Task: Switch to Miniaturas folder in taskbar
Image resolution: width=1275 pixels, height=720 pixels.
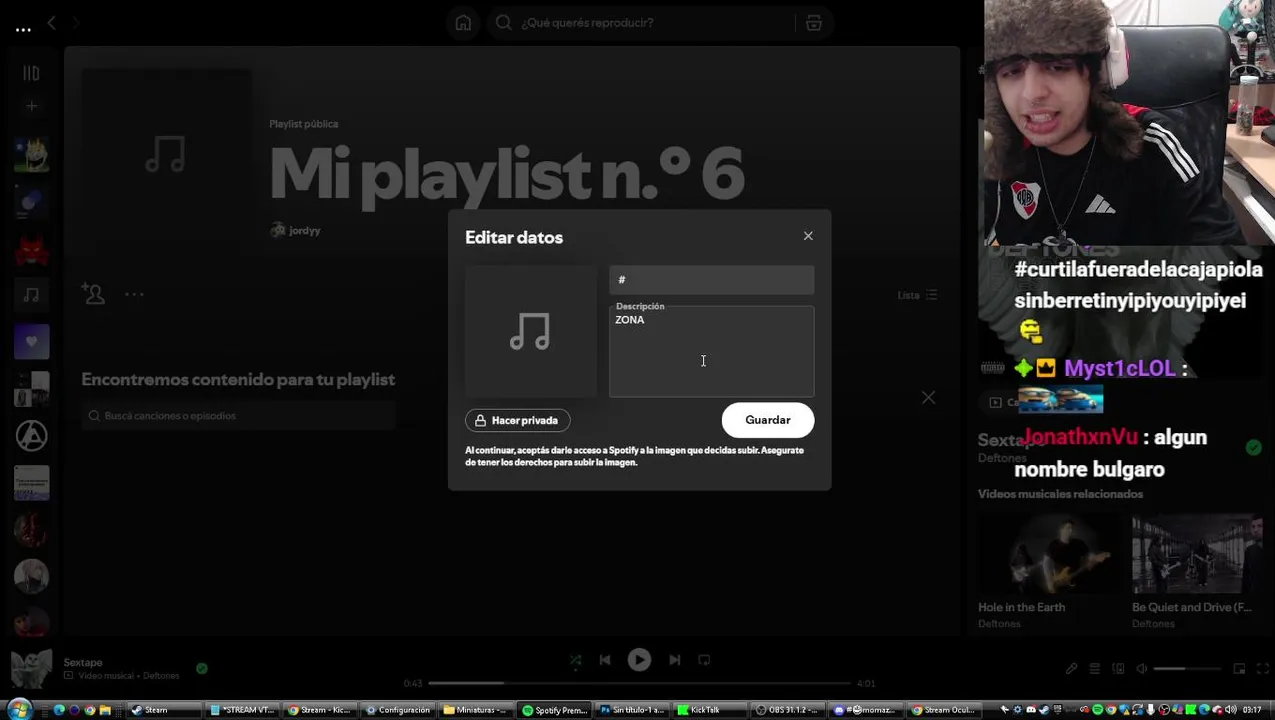Action: (477, 710)
